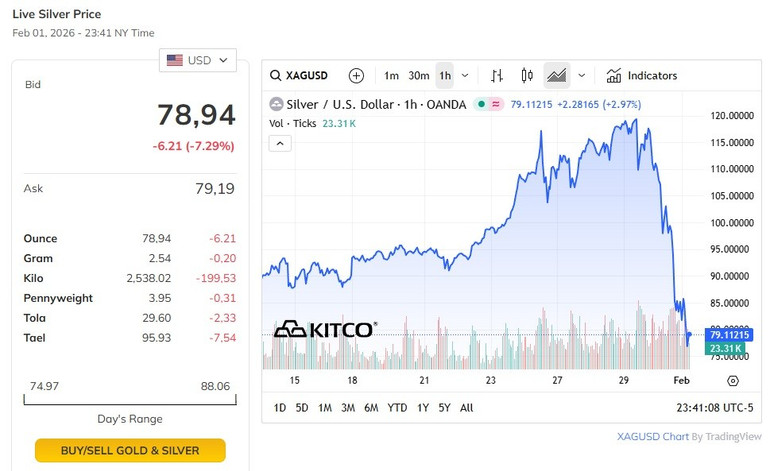Select the area chart style icon
Screen dimensions: 770x471
pos(557,76)
